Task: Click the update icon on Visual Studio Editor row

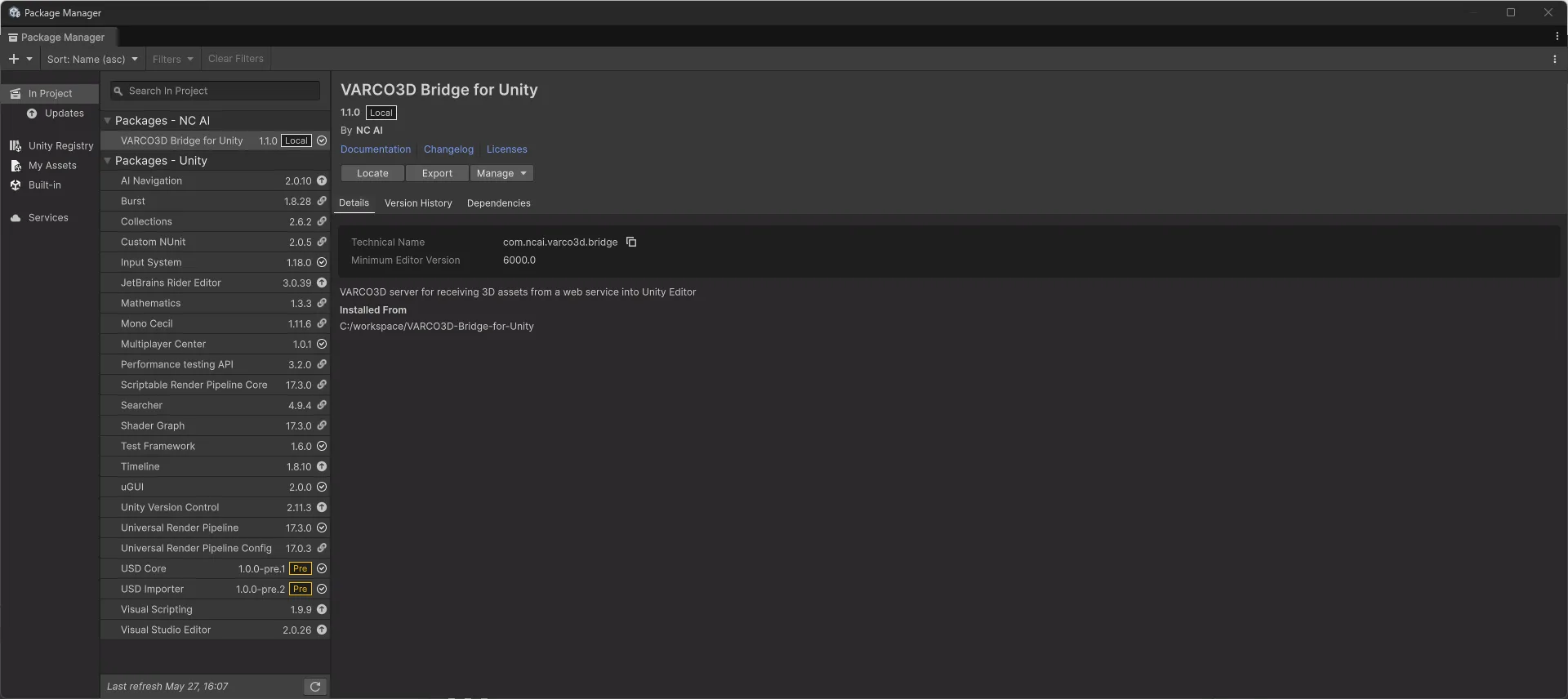Action: tap(322, 630)
